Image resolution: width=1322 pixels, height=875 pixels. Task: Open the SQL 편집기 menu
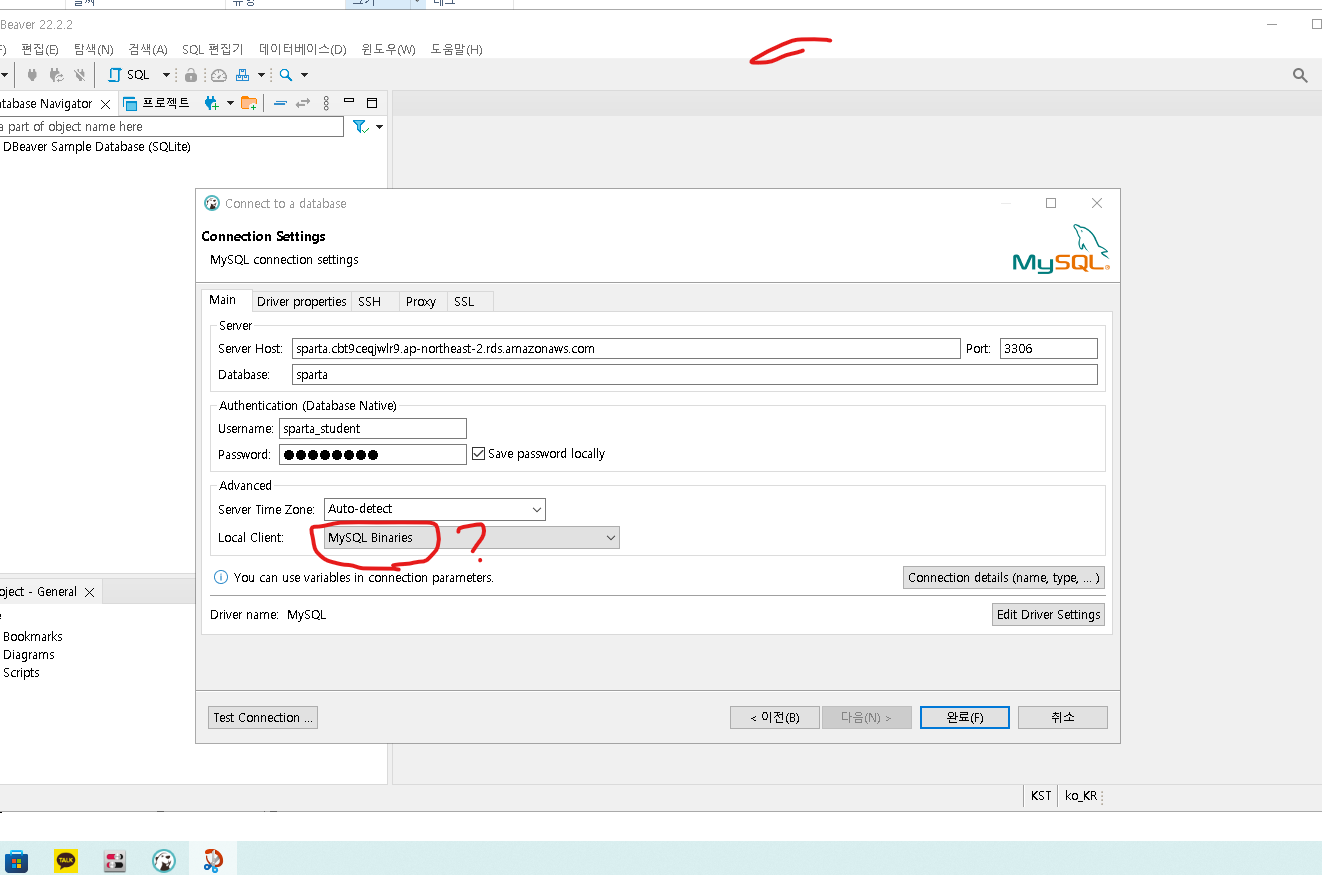click(213, 49)
